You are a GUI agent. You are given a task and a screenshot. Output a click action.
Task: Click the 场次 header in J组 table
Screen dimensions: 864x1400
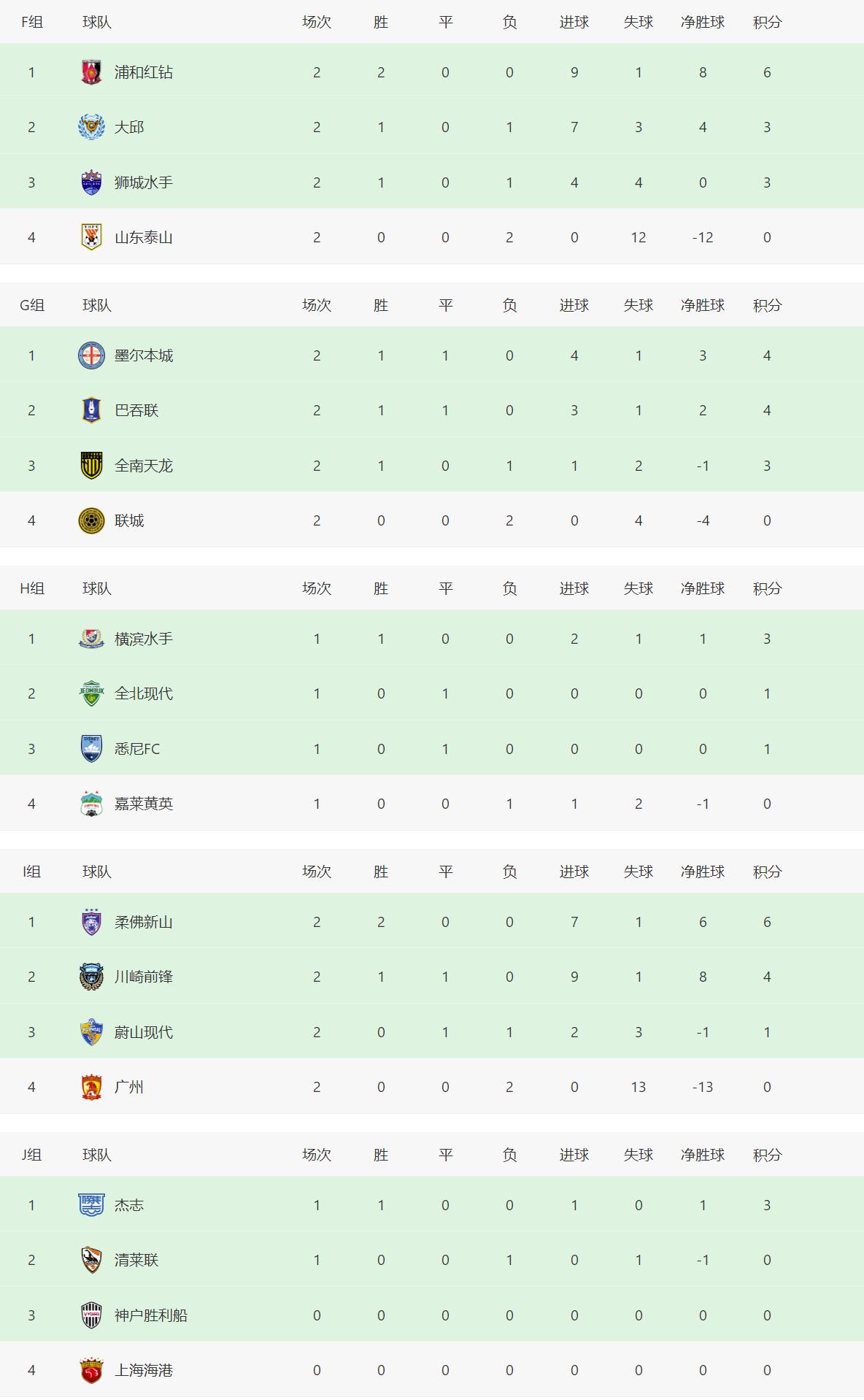[x=317, y=1155]
